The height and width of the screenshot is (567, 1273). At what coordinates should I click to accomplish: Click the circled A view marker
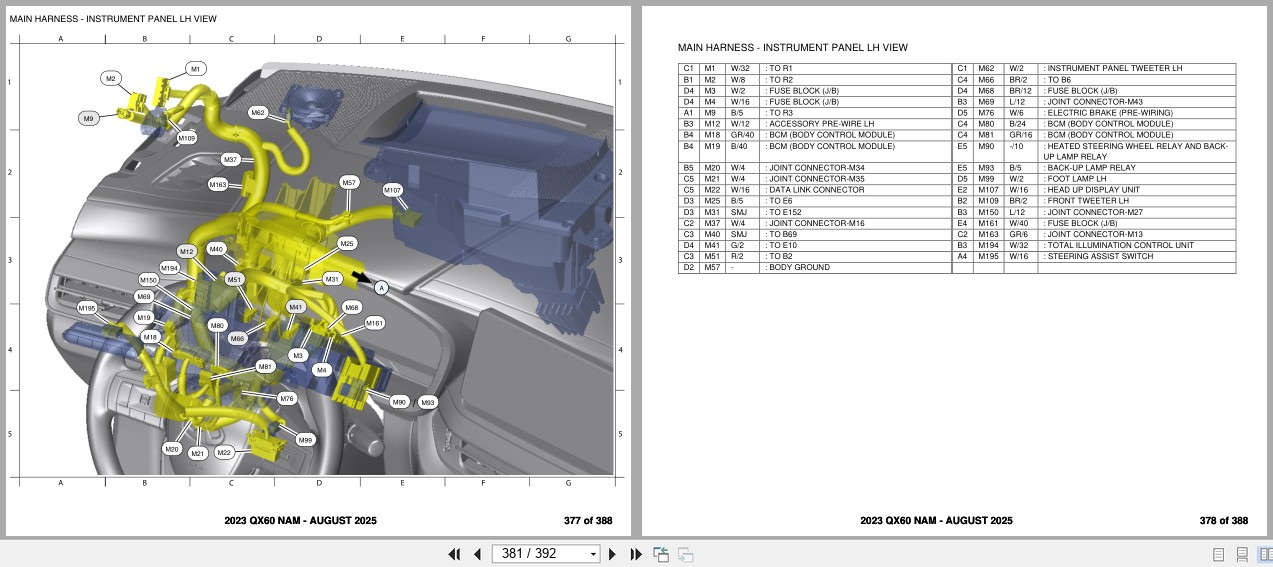[381, 288]
